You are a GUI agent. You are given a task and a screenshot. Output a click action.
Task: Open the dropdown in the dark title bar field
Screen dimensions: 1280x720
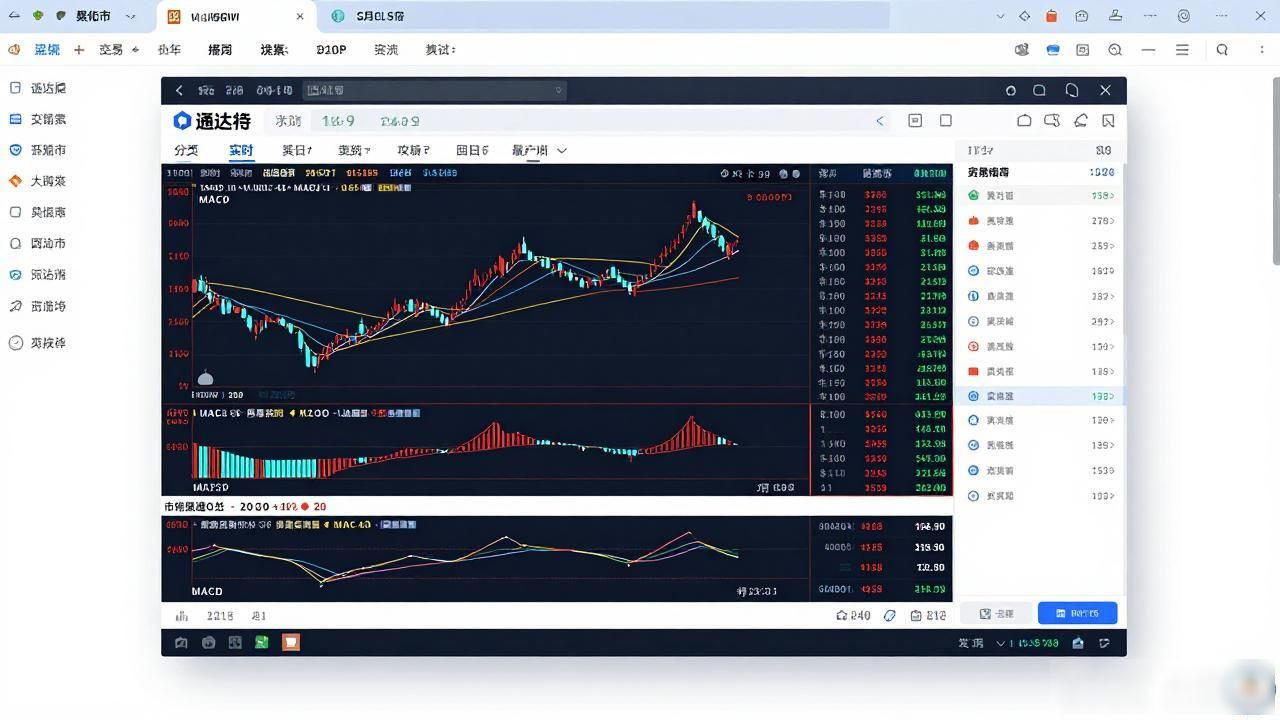pos(559,90)
